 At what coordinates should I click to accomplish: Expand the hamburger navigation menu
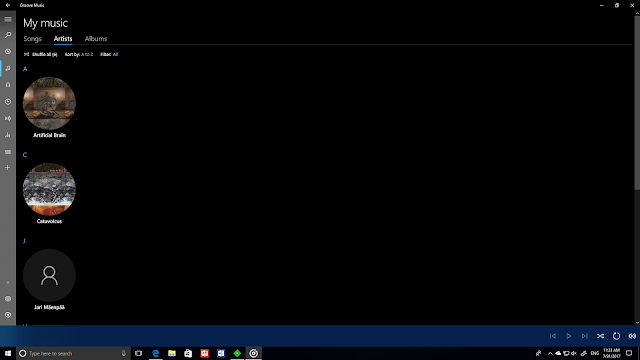pos(8,19)
